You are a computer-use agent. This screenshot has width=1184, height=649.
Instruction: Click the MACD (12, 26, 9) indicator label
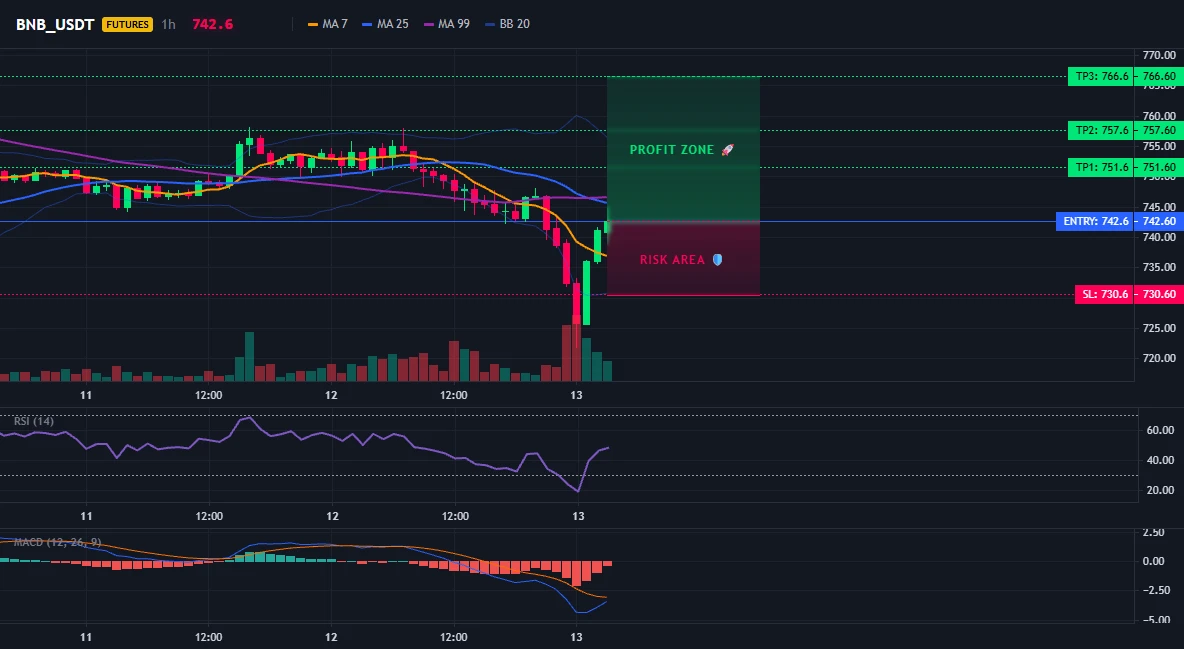[x=57, y=542]
